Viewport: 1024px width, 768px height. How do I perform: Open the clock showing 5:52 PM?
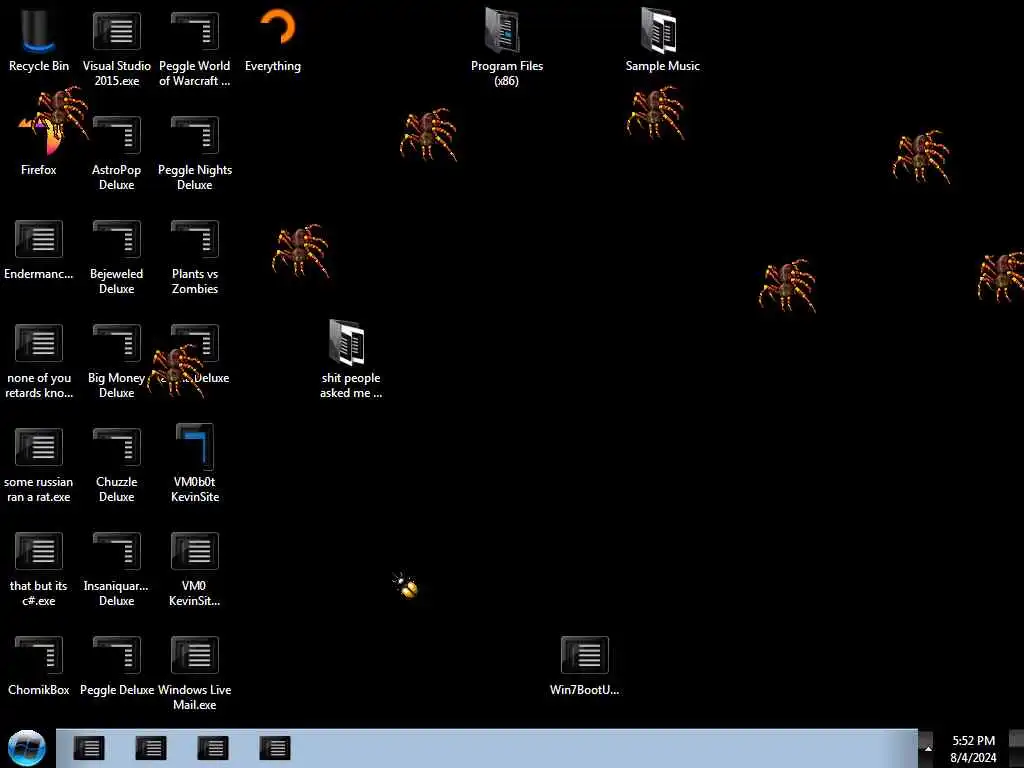[973, 748]
